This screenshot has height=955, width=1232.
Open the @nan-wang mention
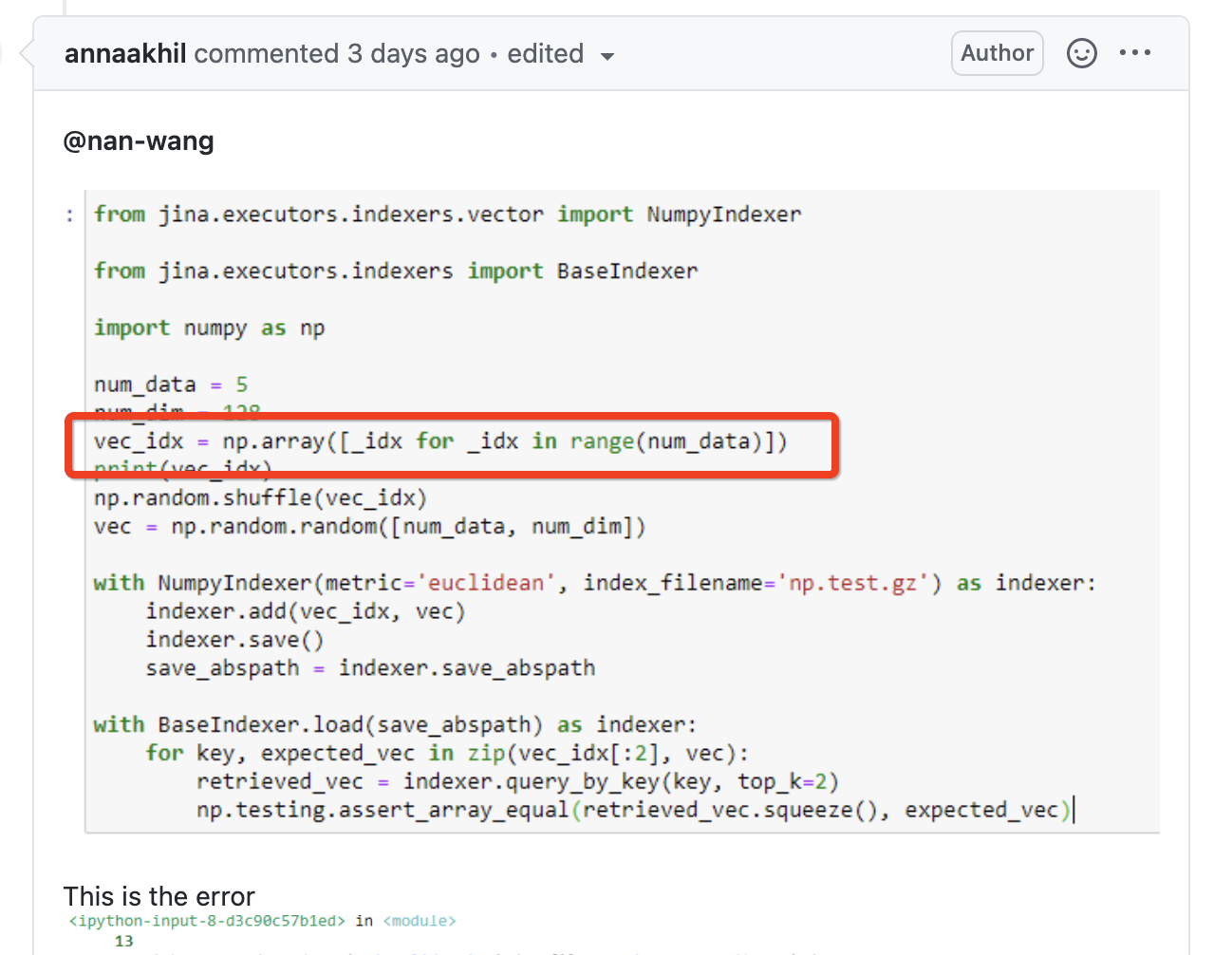(139, 140)
